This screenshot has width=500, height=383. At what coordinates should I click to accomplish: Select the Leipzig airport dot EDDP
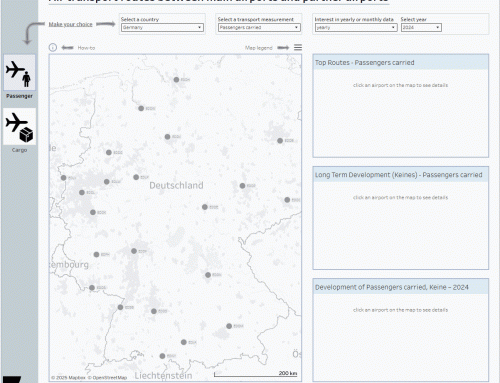point(242,186)
